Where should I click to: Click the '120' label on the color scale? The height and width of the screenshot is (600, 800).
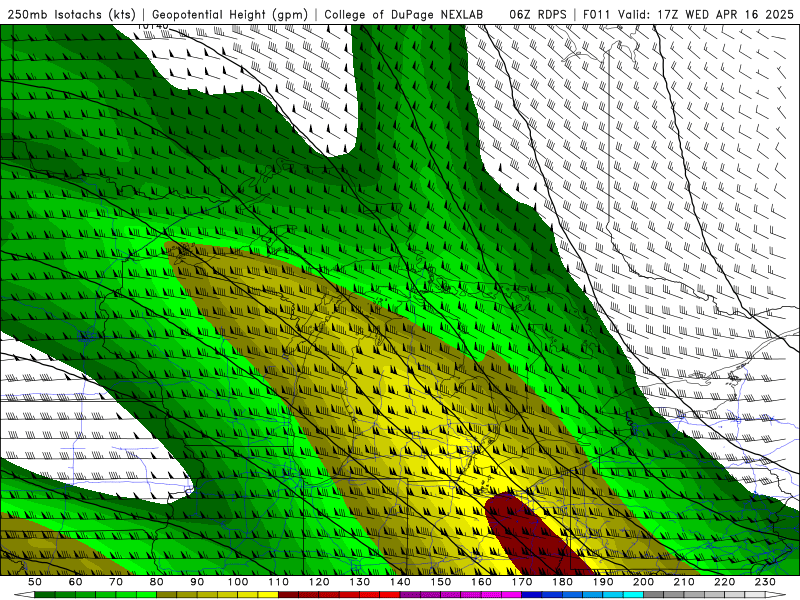tap(319, 582)
